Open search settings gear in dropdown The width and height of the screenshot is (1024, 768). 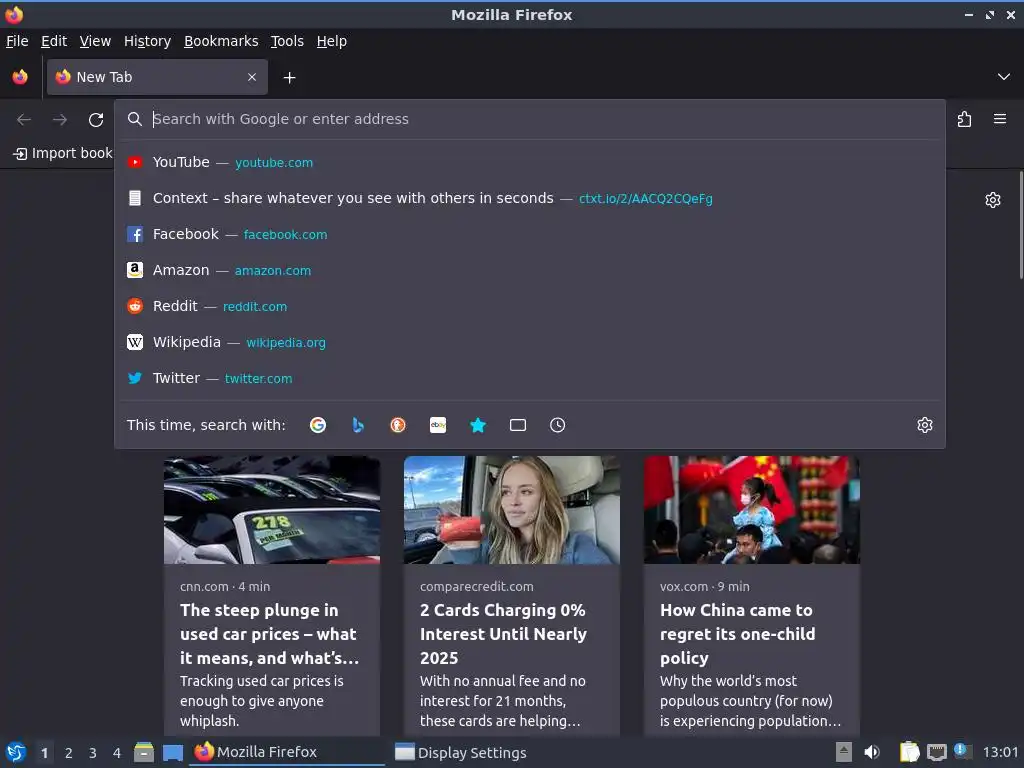[x=925, y=425]
